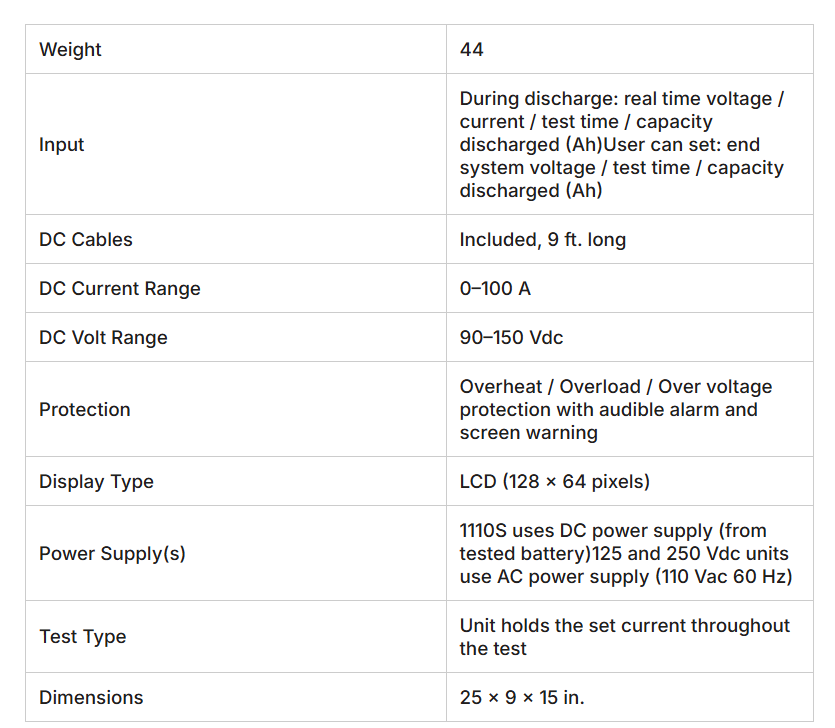Select the 90–150 Vdc value
The width and height of the screenshot is (835, 728).
pos(511,337)
